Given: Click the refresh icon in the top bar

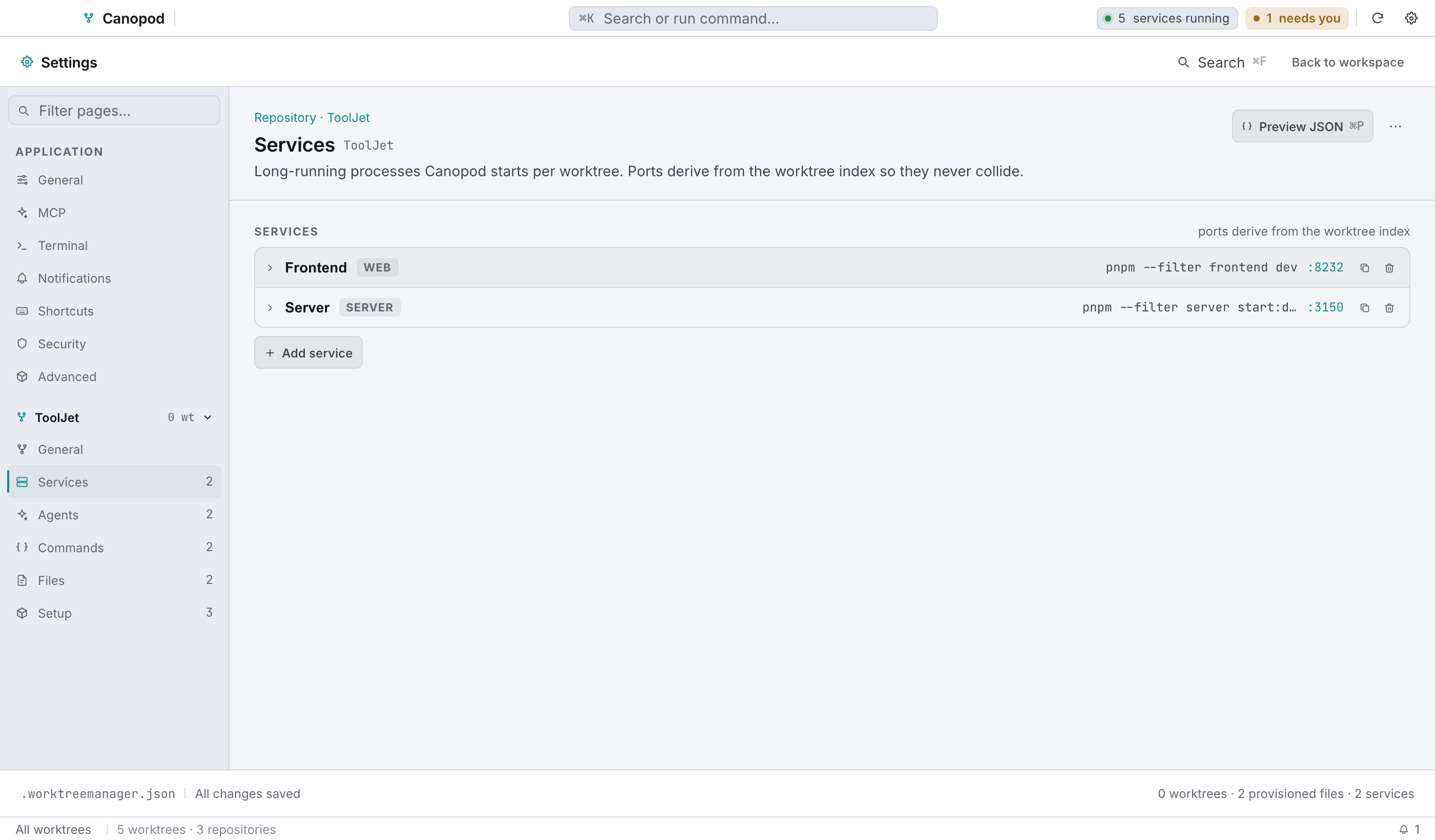Looking at the screenshot, I should tap(1378, 18).
